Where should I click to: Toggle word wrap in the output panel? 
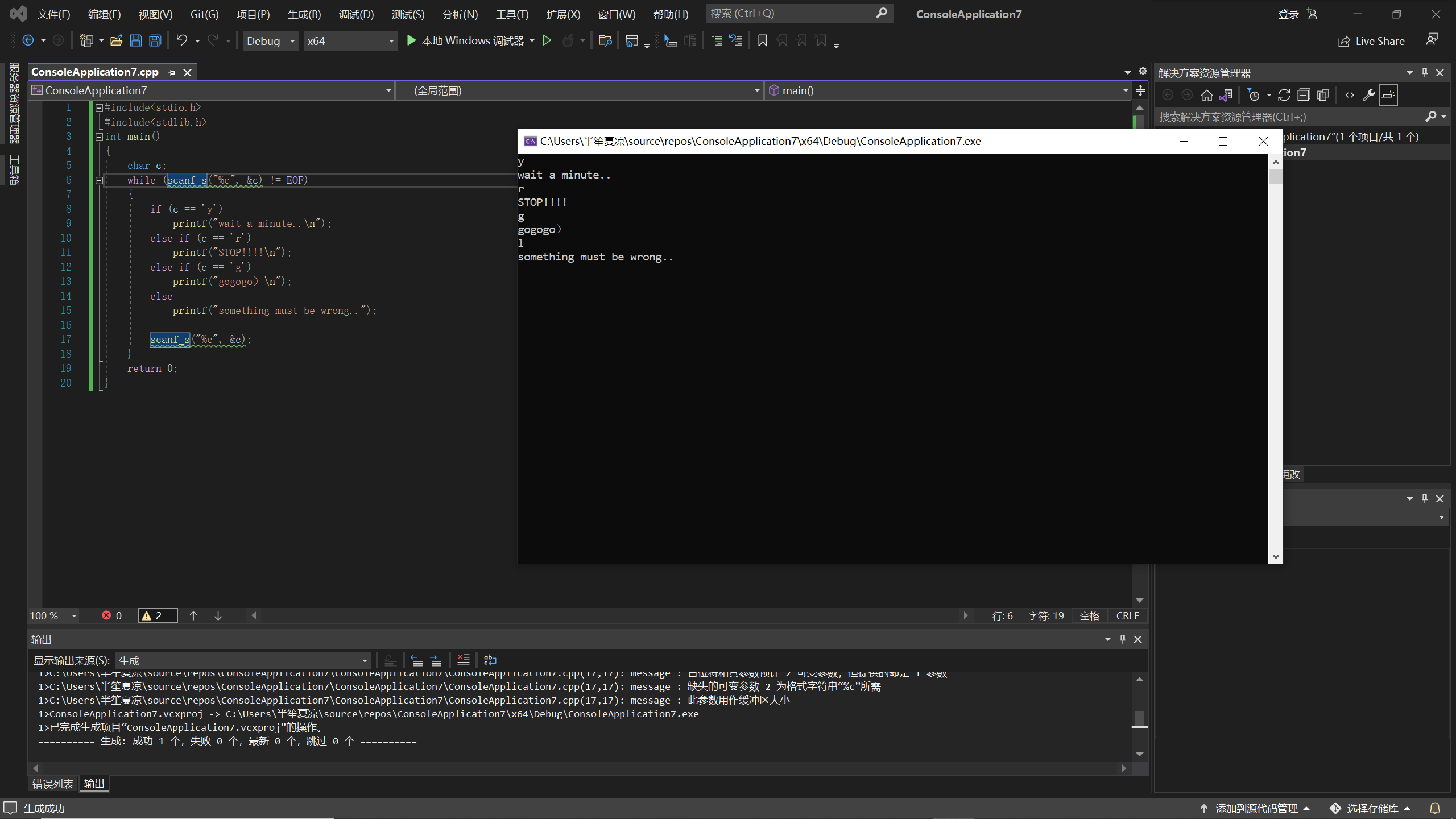coord(490,660)
